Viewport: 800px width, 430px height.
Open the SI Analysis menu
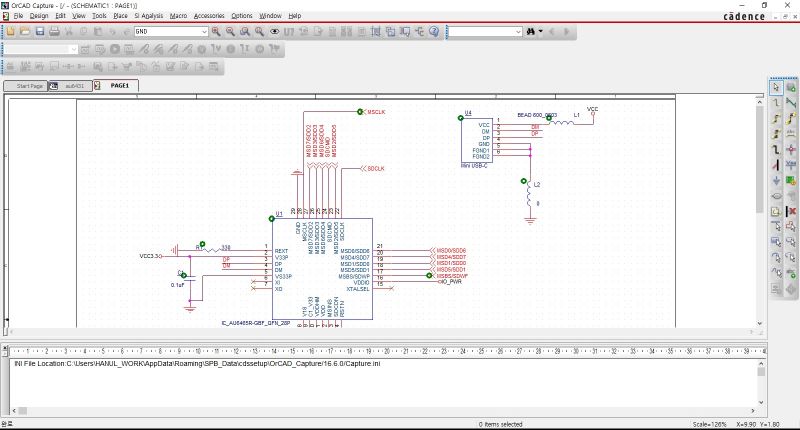(149, 16)
